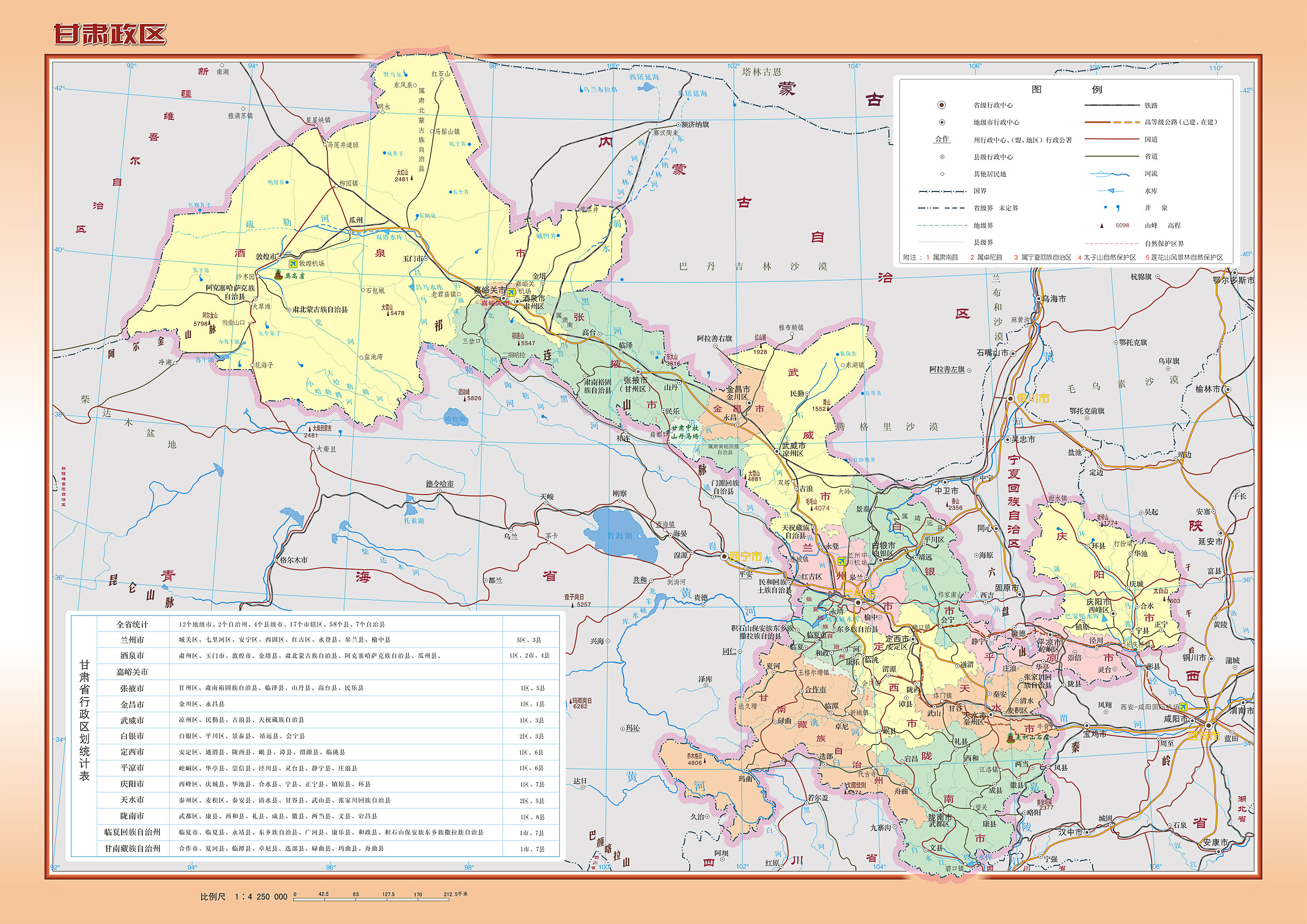
Task: Click the Mogao Caves (莫高窟) Buddha icon
Action: point(279,275)
